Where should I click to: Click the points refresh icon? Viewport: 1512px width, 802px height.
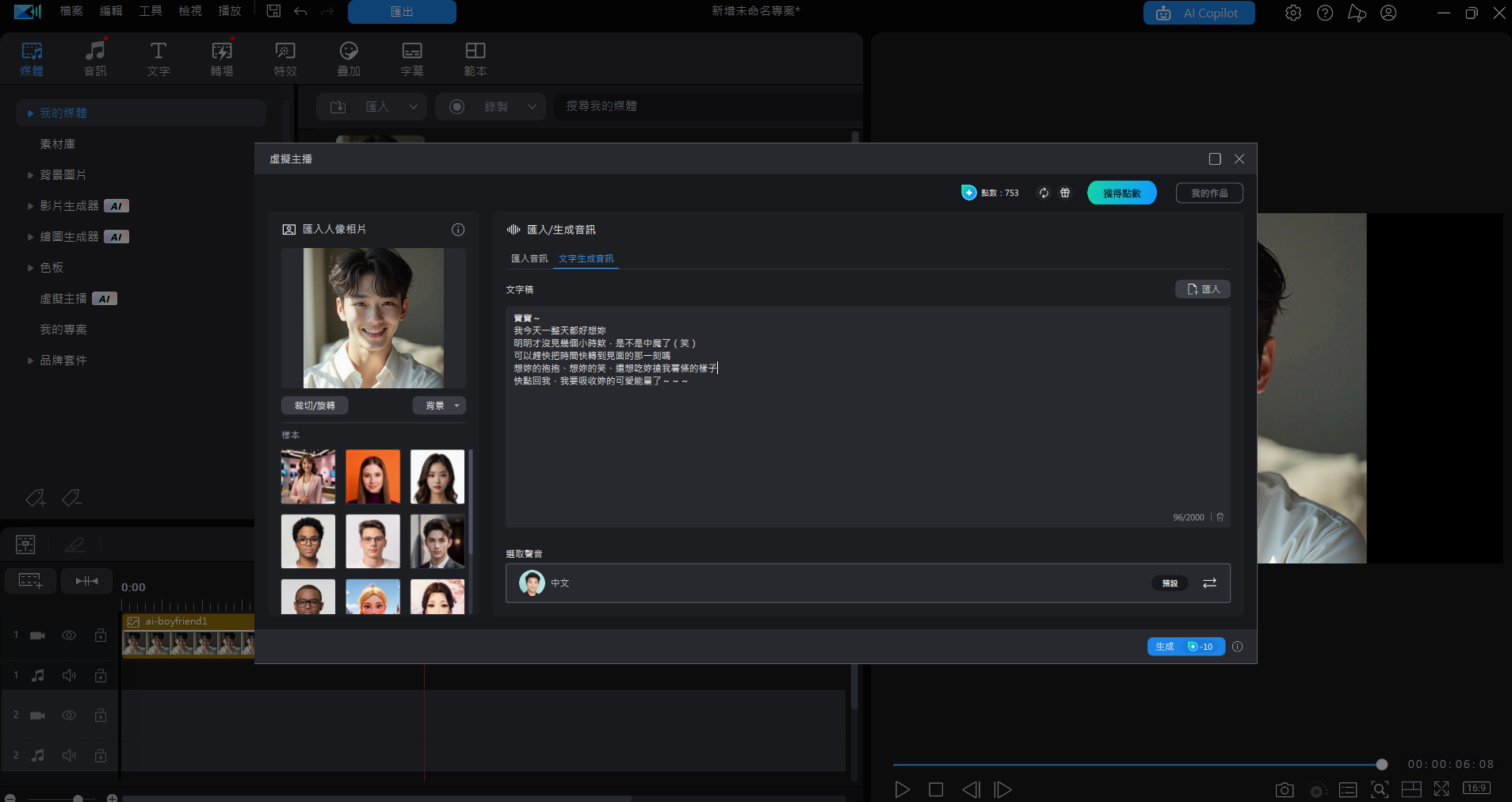point(1044,193)
